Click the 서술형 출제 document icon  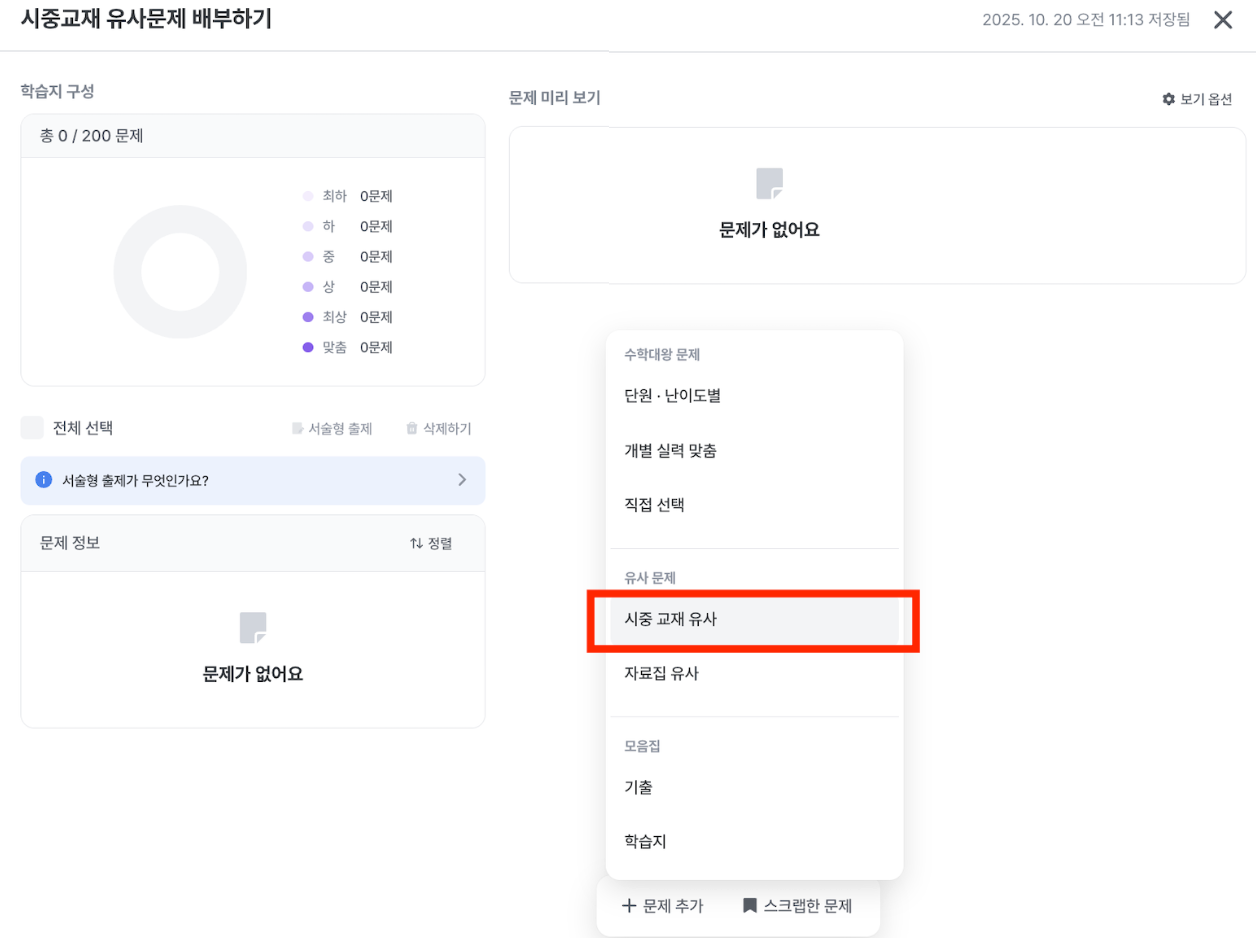[x=298, y=427]
